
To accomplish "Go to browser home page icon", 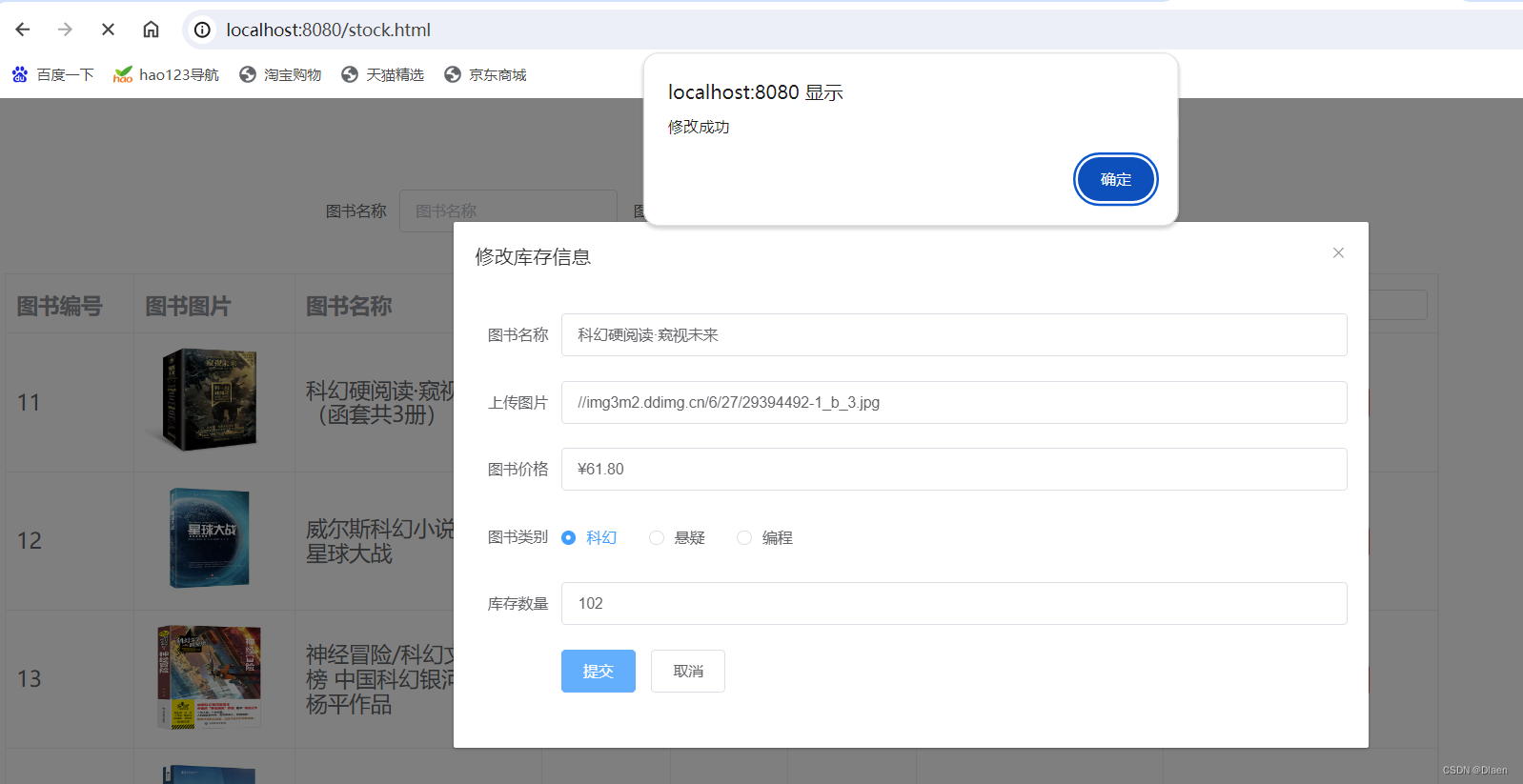I will tap(151, 30).
